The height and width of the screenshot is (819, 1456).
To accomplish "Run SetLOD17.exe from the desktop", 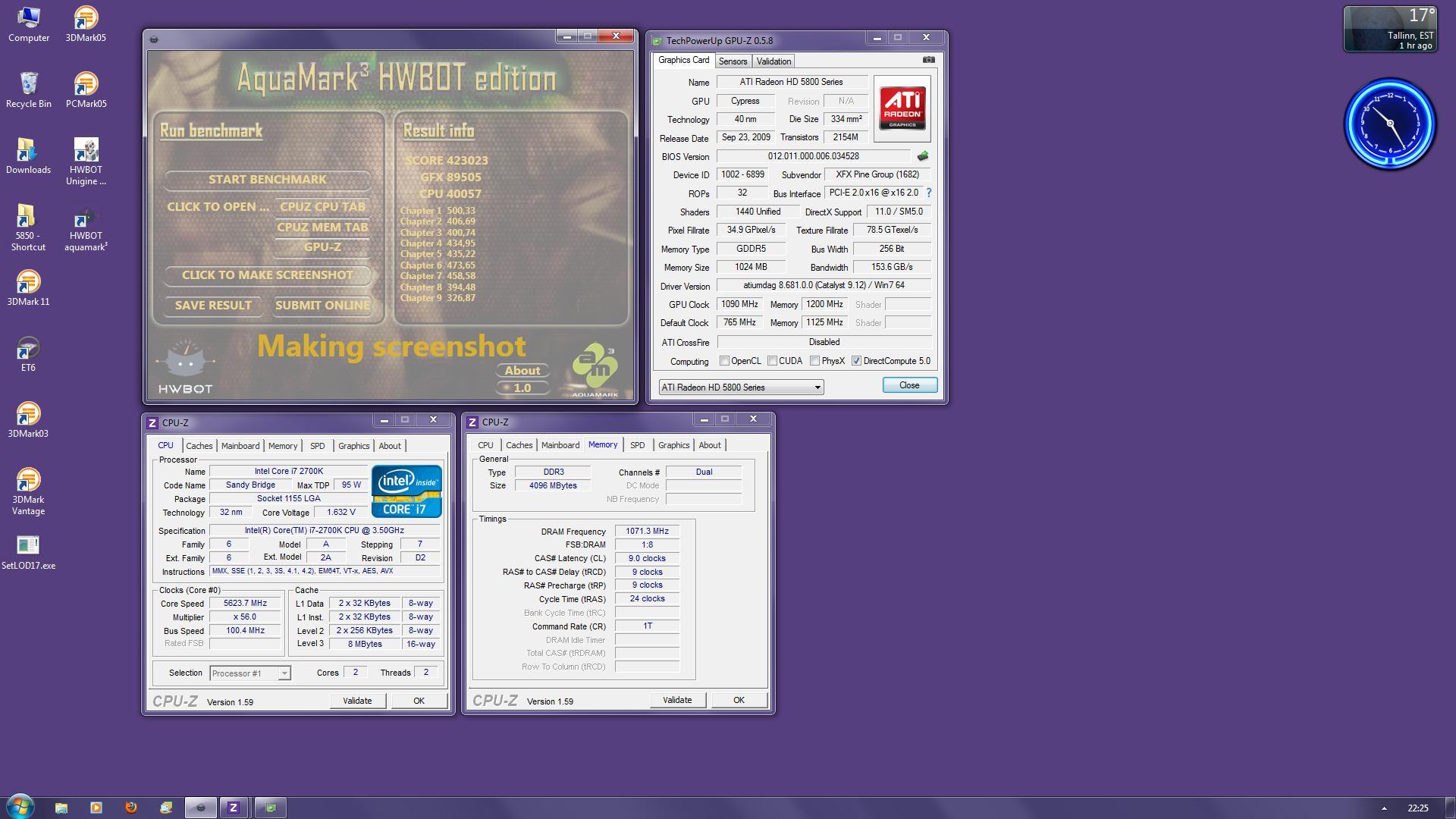I will click(x=29, y=552).
